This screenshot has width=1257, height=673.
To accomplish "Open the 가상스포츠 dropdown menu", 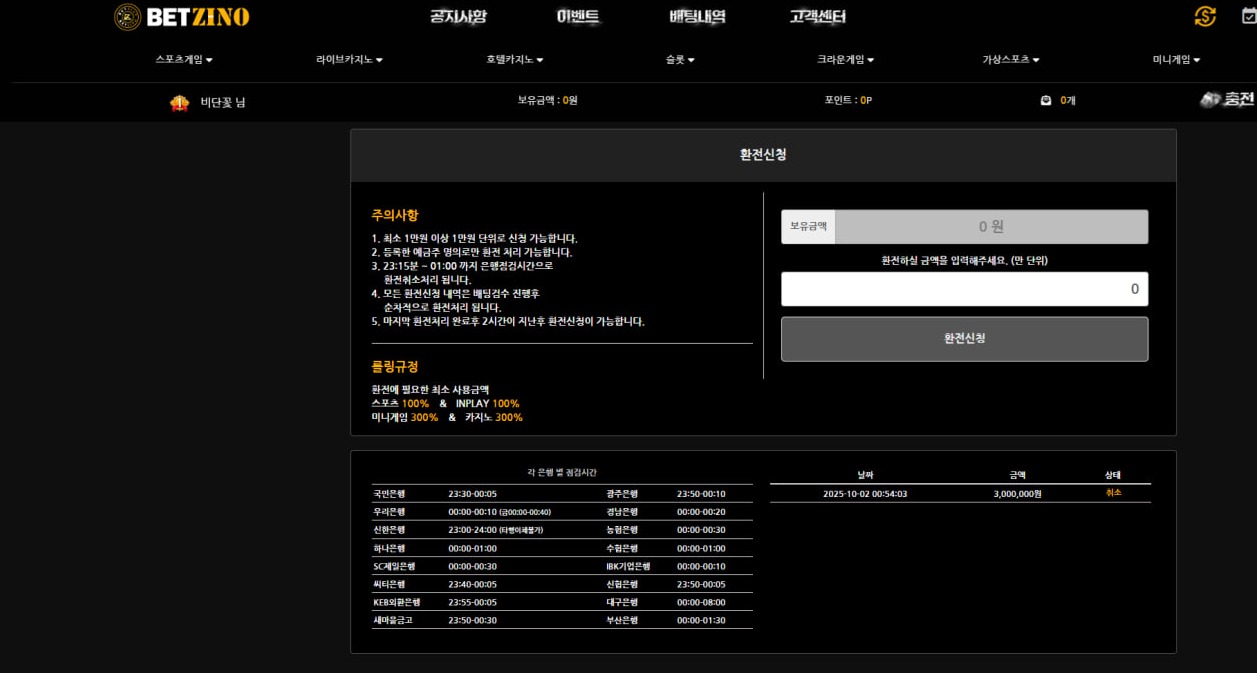I will click(1011, 60).
